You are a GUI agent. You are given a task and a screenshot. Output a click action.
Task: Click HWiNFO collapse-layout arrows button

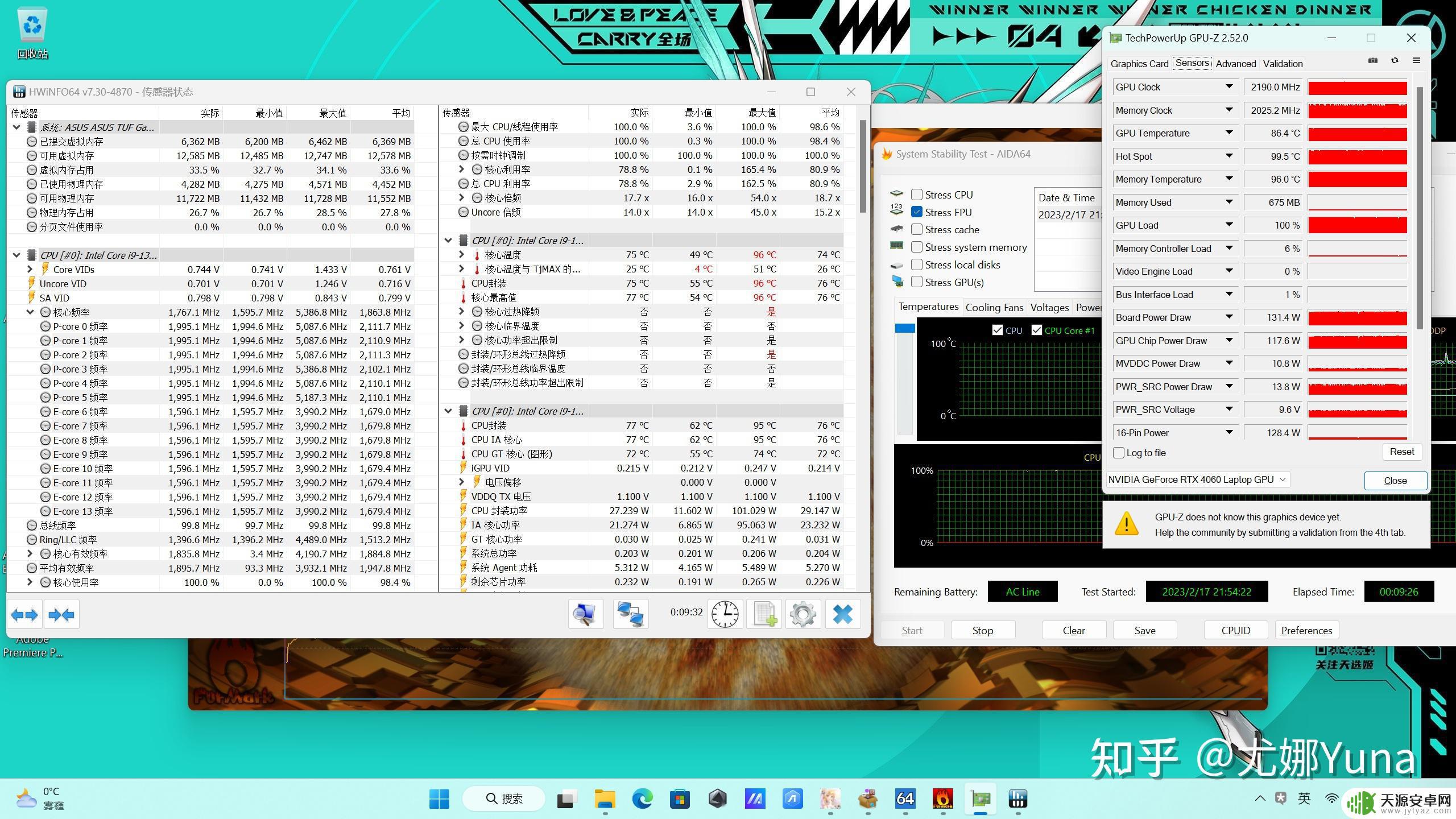[61, 614]
